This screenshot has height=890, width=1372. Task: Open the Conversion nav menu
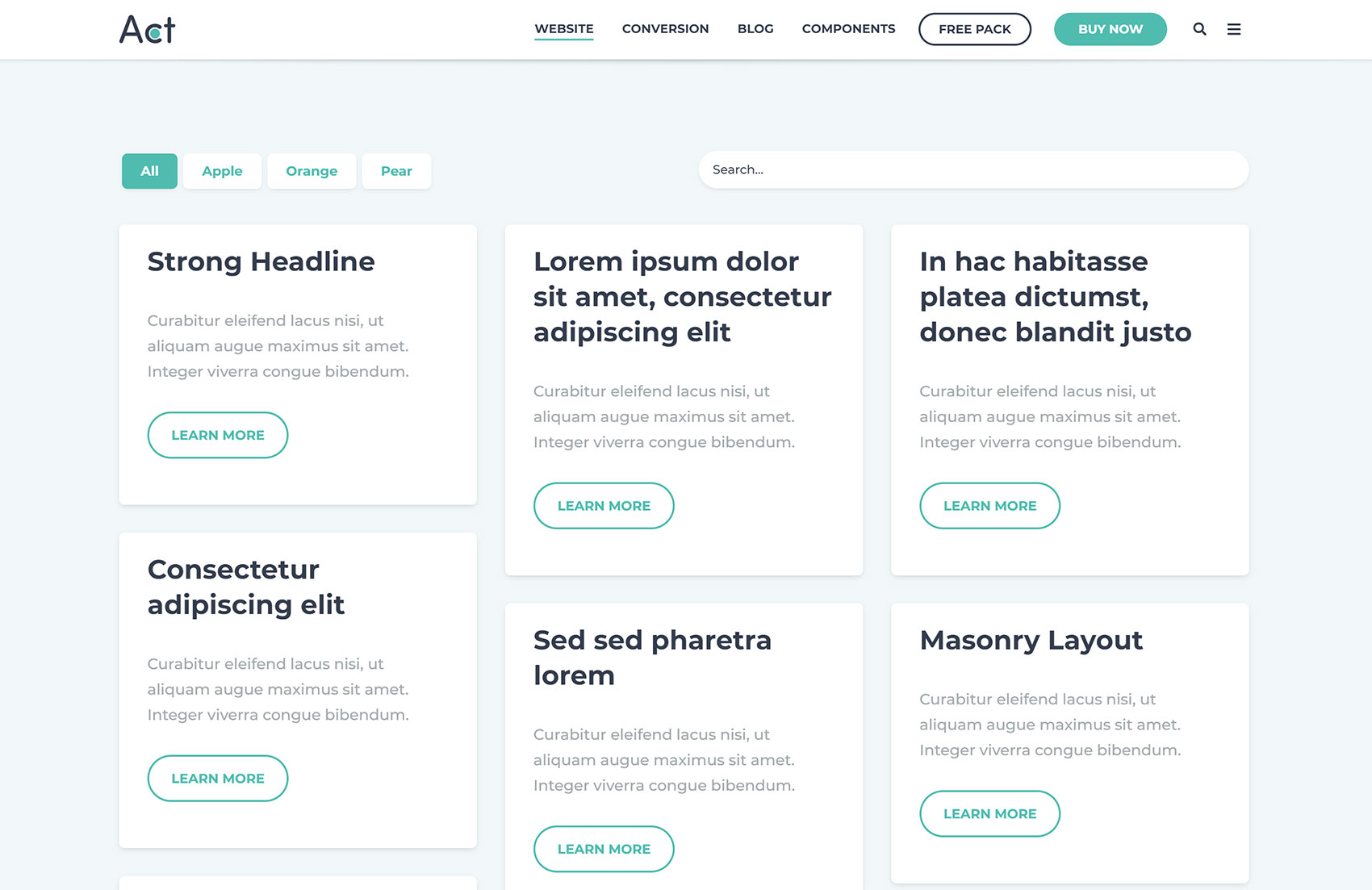pos(665,29)
